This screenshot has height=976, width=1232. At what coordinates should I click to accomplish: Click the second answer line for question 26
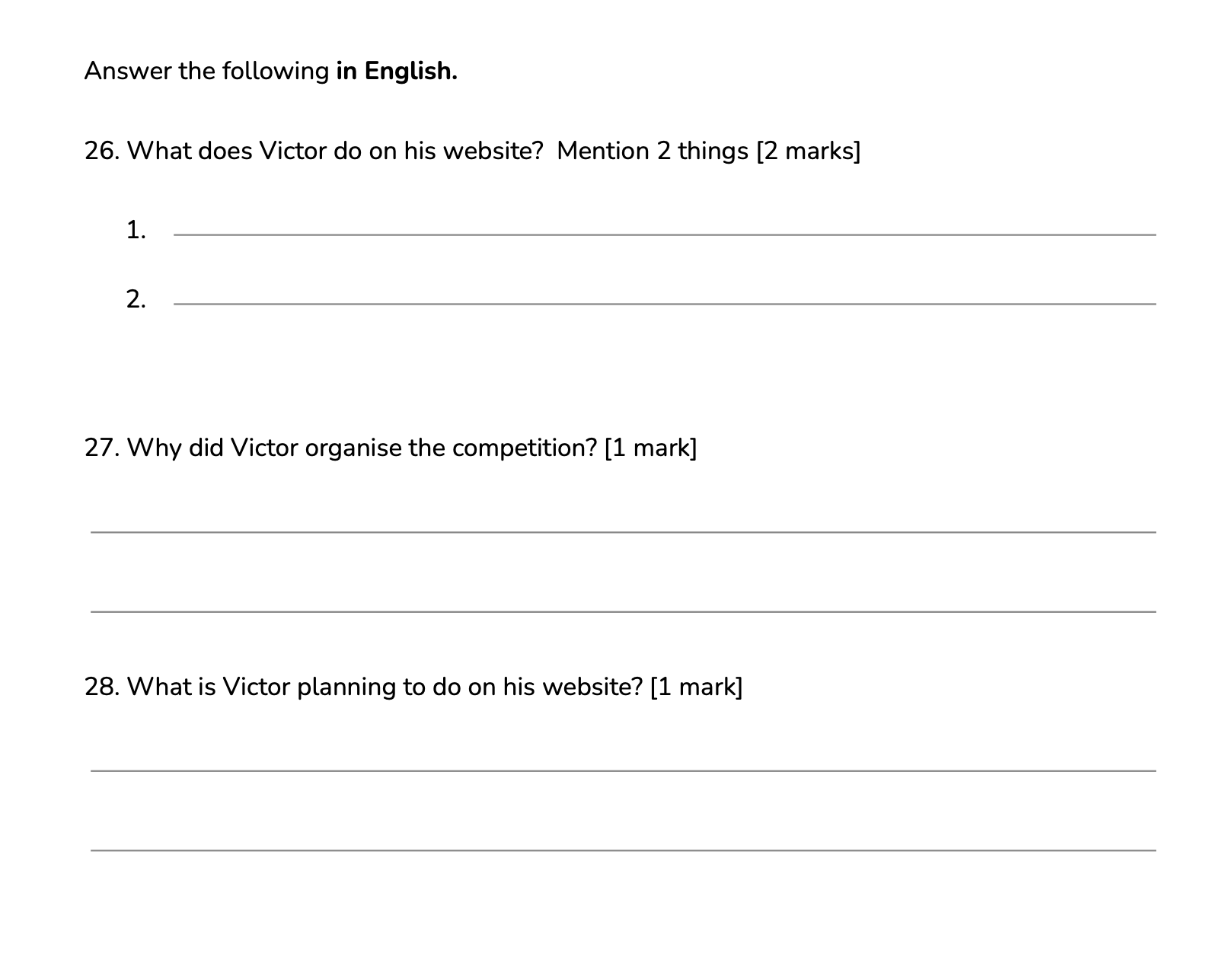point(664,303)
